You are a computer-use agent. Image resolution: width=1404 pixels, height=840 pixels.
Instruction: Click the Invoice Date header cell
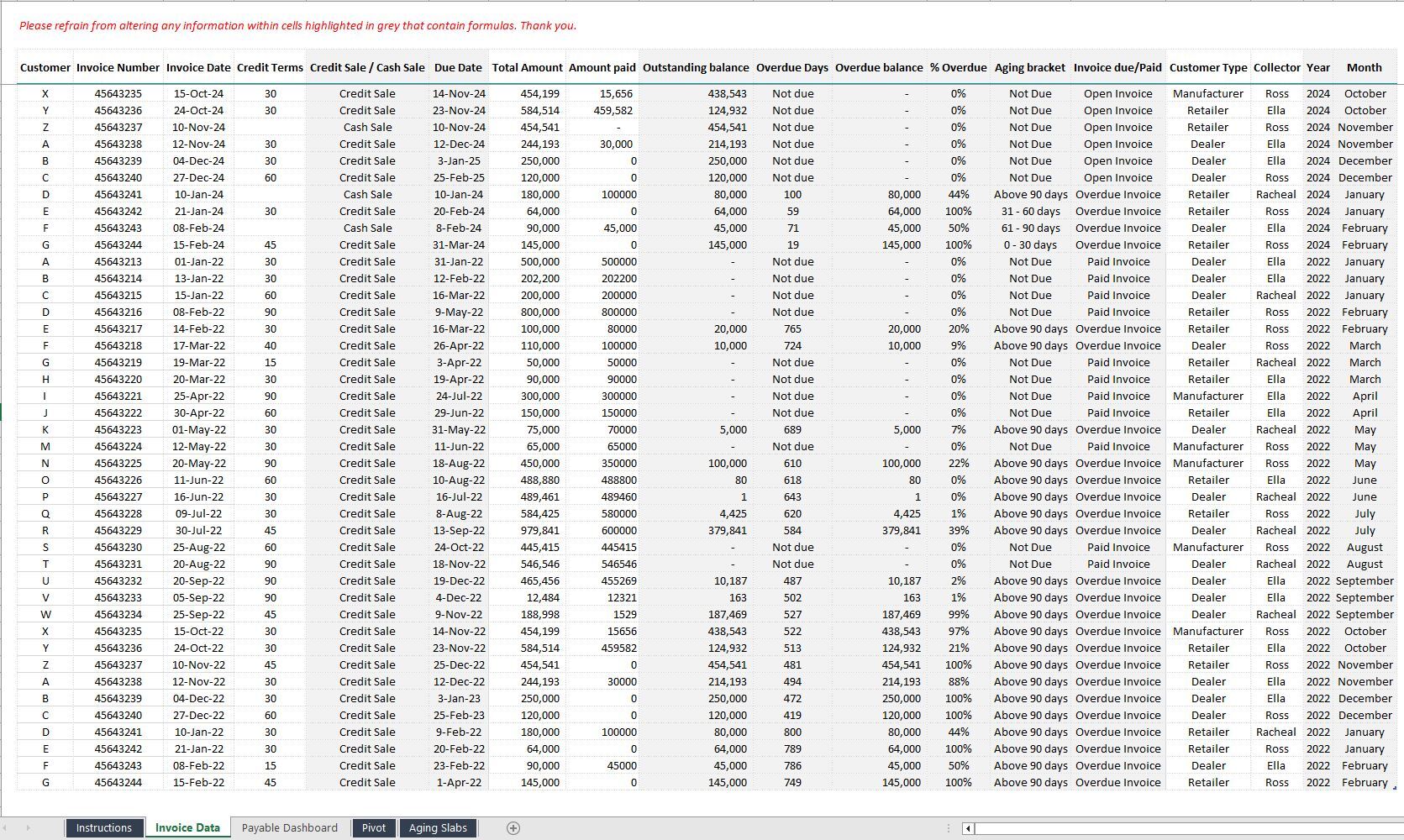click(x=198, y=67)
